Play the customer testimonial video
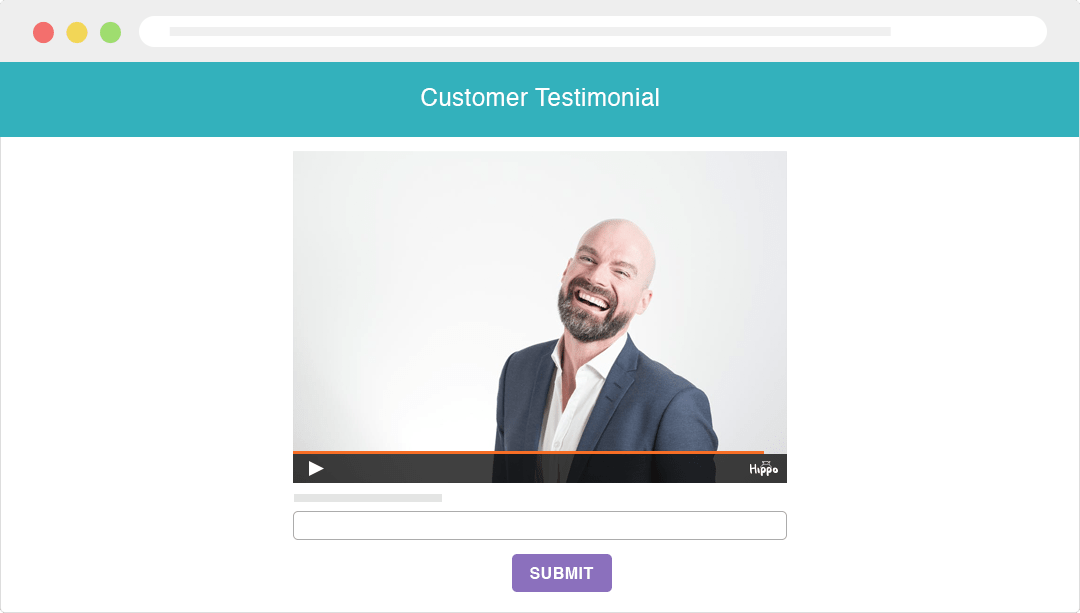1080x613 pixels. [x=315, y=469]
